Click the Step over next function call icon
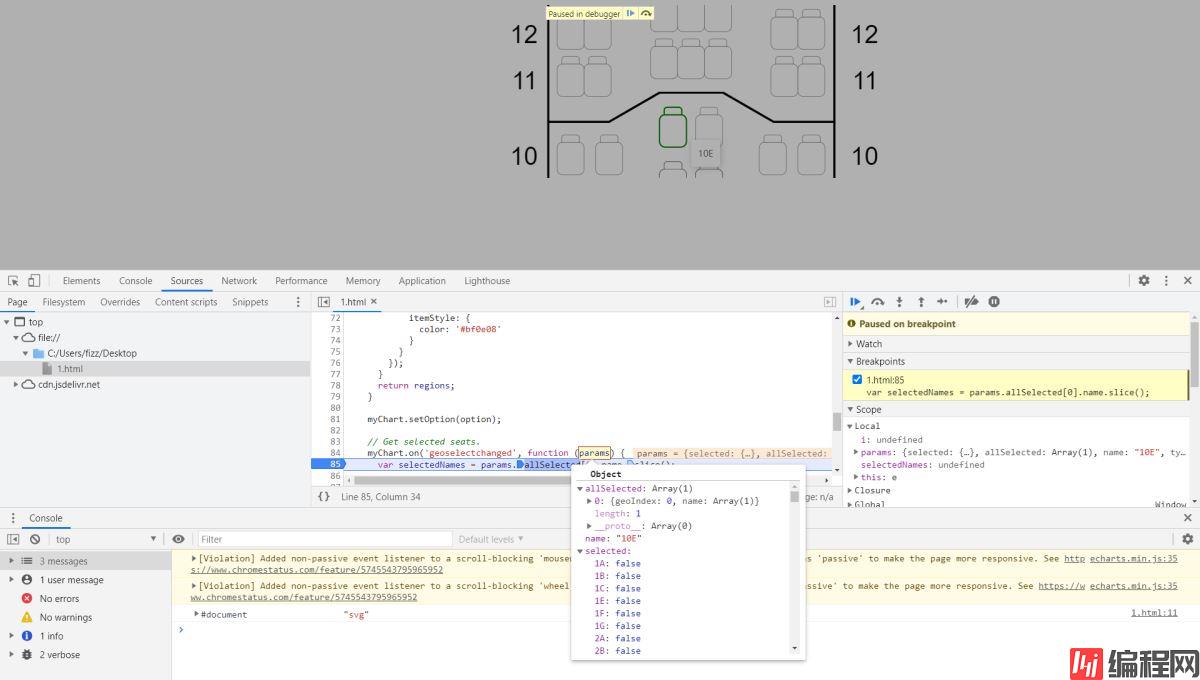The width and height of the screenshot is (1200, 680). pos(878,302)
